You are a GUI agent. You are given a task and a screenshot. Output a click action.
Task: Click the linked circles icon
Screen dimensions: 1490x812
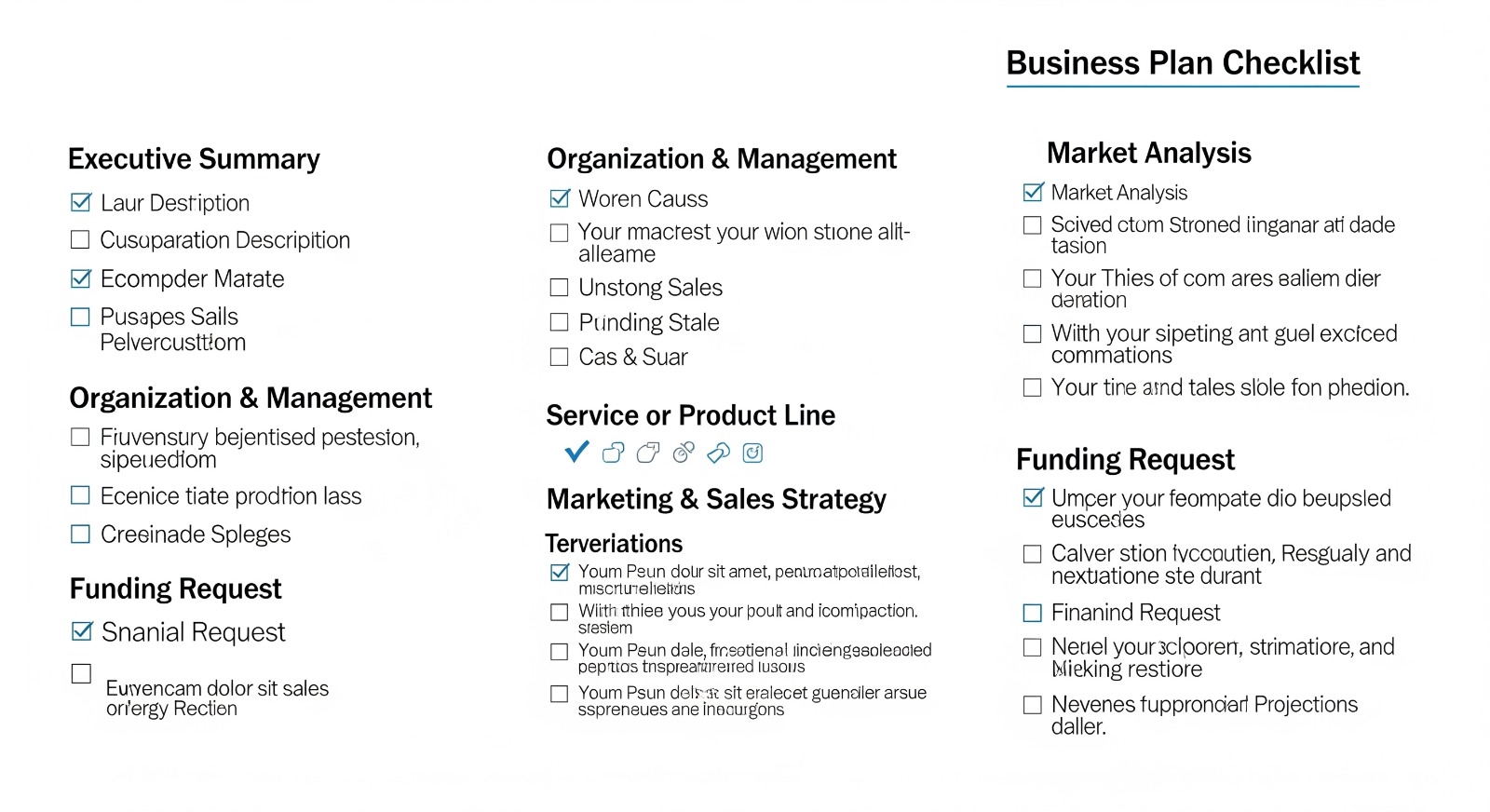point(684,453)
